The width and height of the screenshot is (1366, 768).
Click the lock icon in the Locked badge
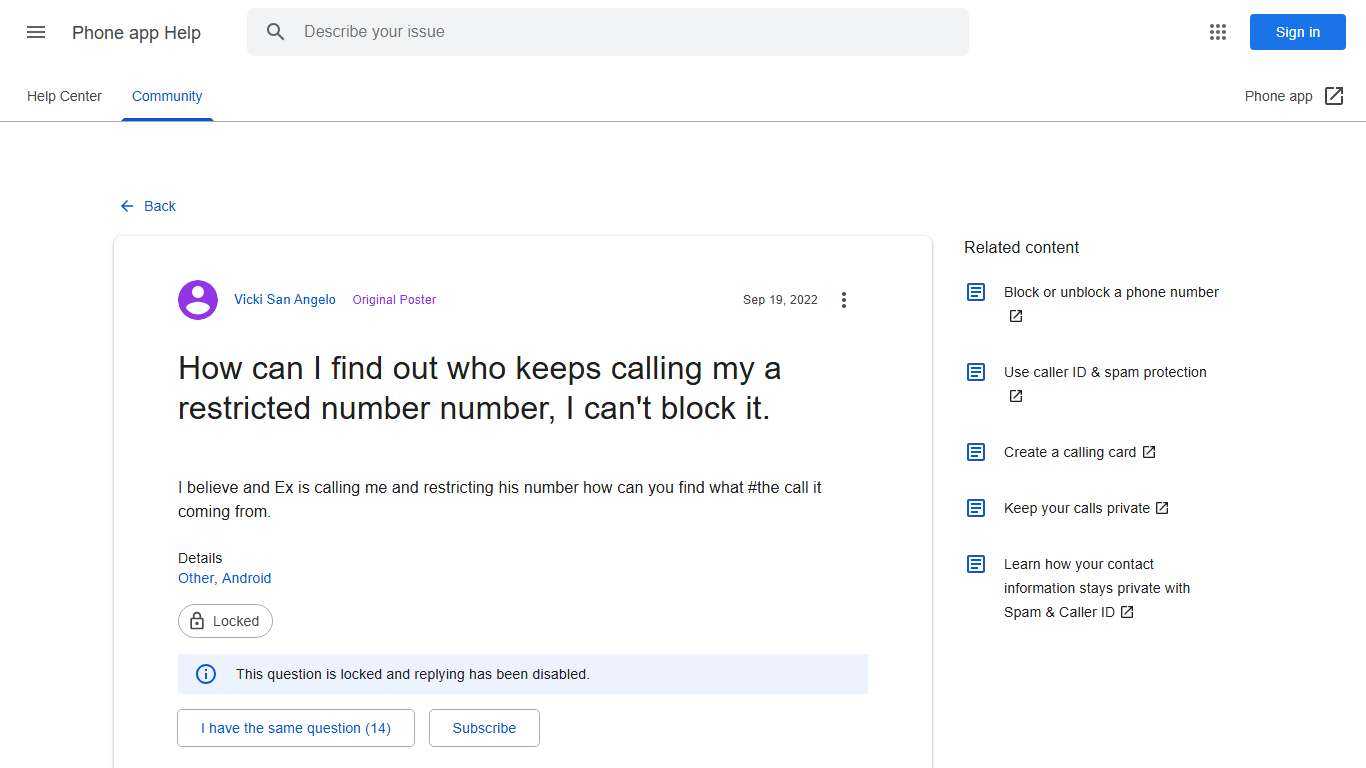(196, 620)
